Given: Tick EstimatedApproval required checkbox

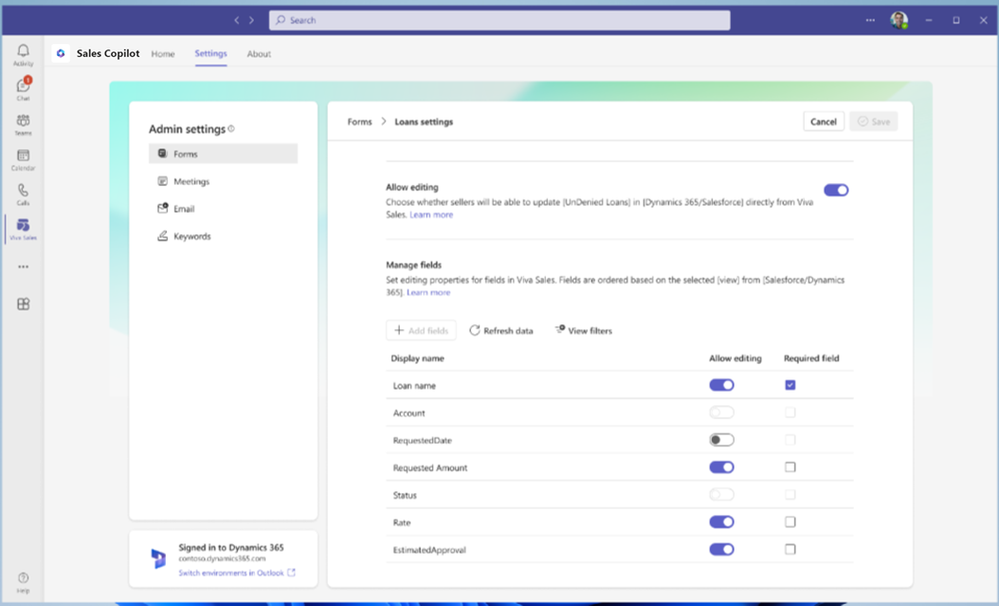Looking at the screenshot, I should (x=790, y=549).
